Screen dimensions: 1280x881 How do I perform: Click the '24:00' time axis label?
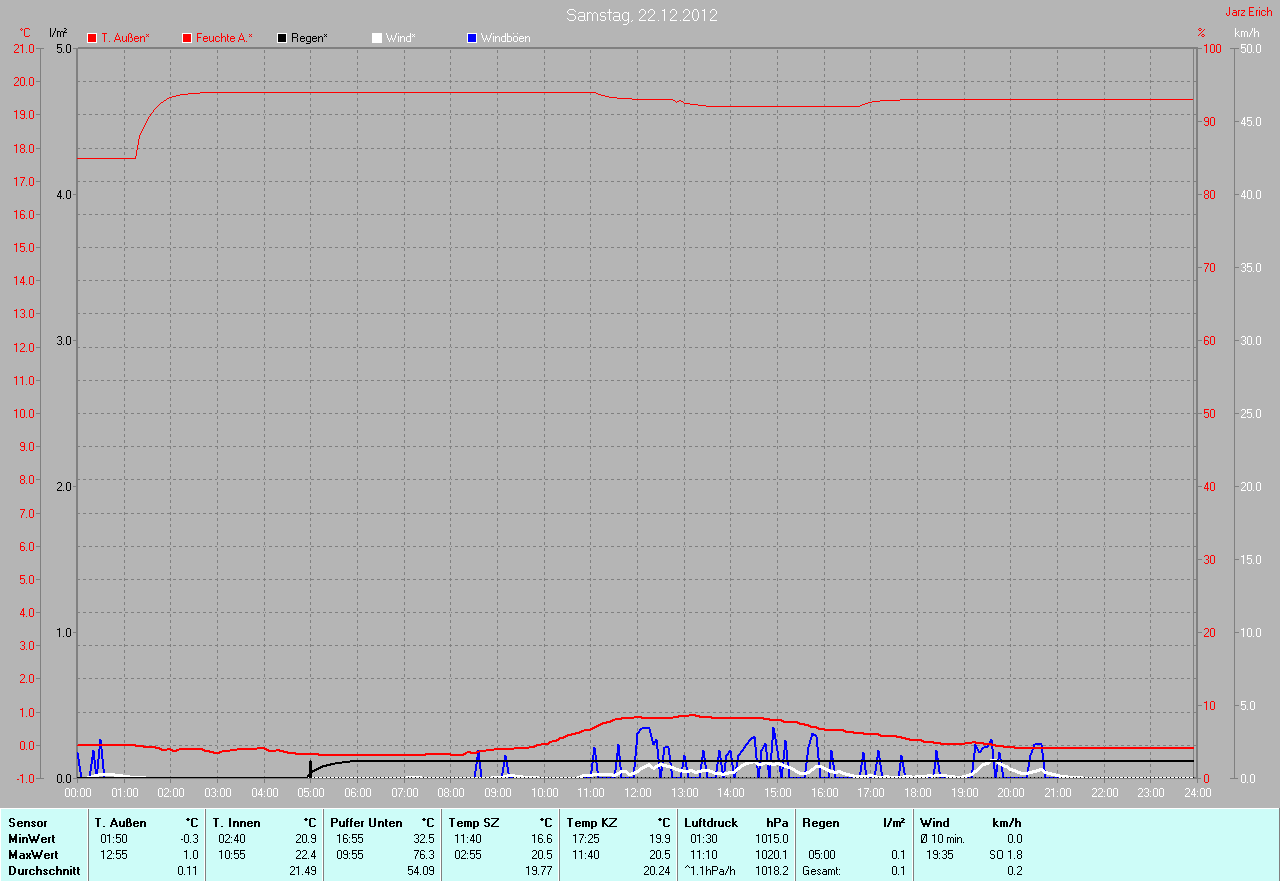pyautogui.click(x=1197, y=793)
